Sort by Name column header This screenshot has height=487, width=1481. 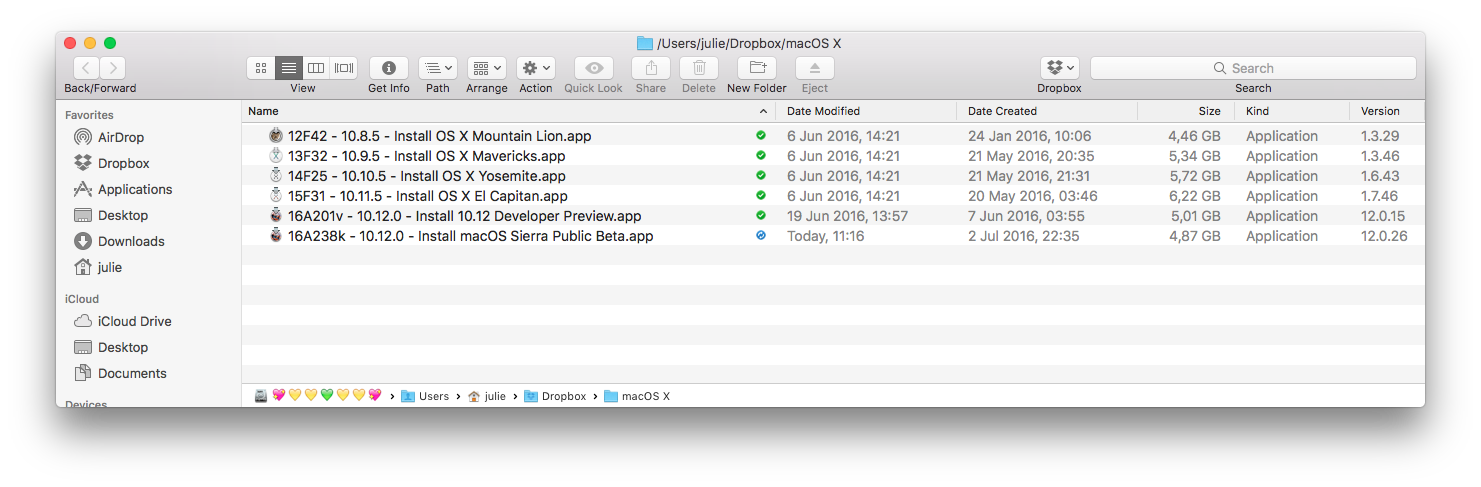(x=508, y=111)
